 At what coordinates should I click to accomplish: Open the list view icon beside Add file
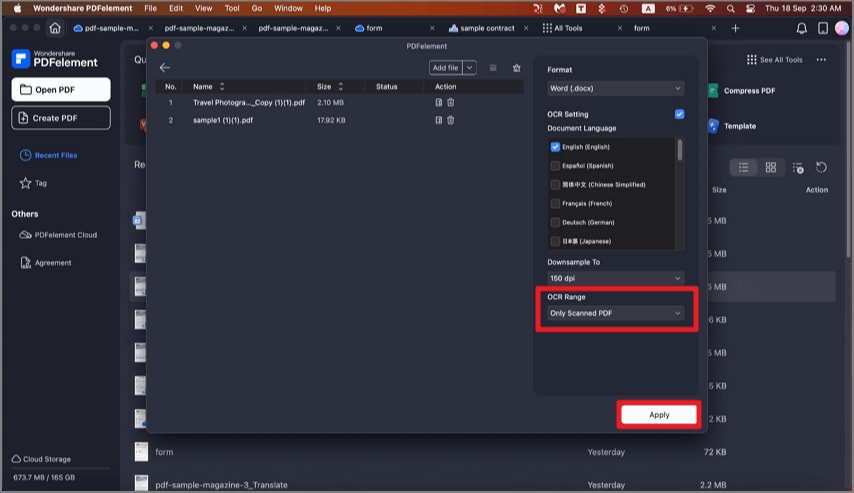click(x=493, y=68)
